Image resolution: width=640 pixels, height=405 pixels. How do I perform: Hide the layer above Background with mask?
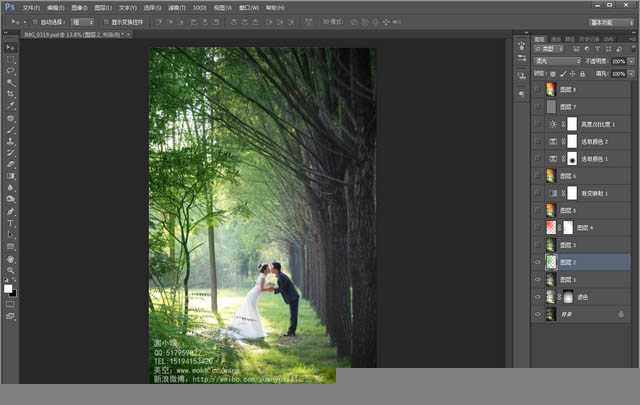click(x=538, y=298)
